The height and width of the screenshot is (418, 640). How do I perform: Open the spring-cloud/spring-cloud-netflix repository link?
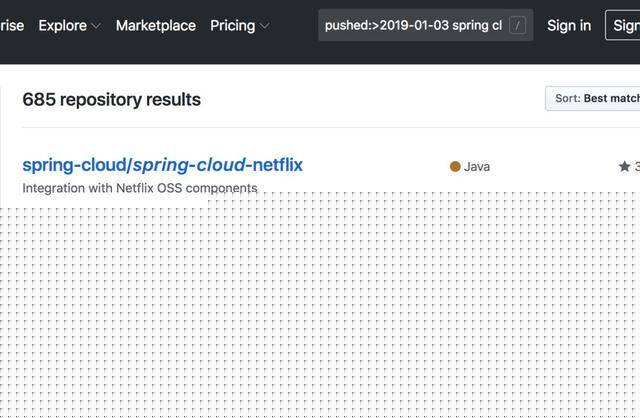[x=162, y=165]
